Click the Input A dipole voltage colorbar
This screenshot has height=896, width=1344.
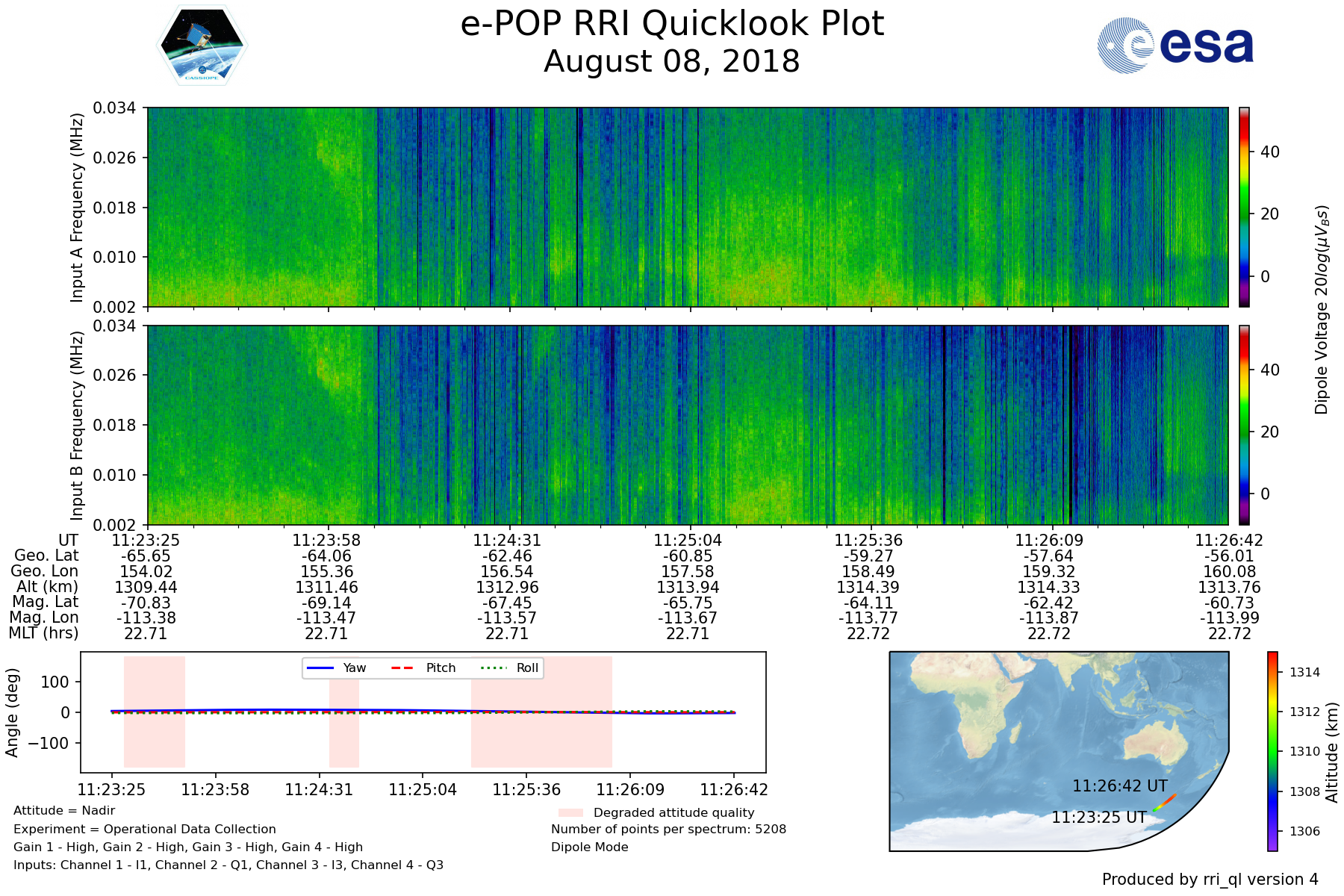coord(1244,207)
